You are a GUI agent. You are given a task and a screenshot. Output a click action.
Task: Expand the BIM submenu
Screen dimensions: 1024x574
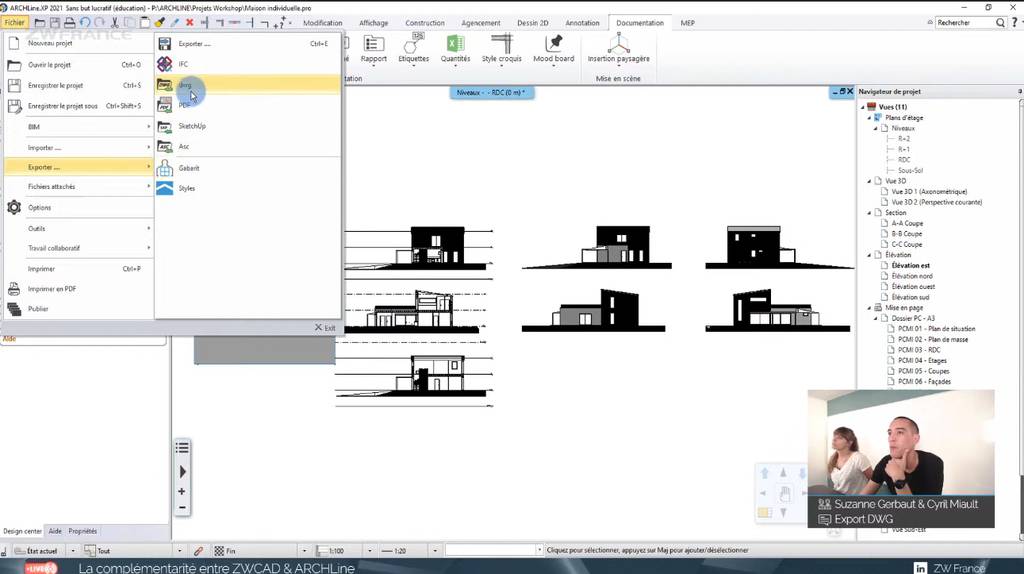coord(78,127)
